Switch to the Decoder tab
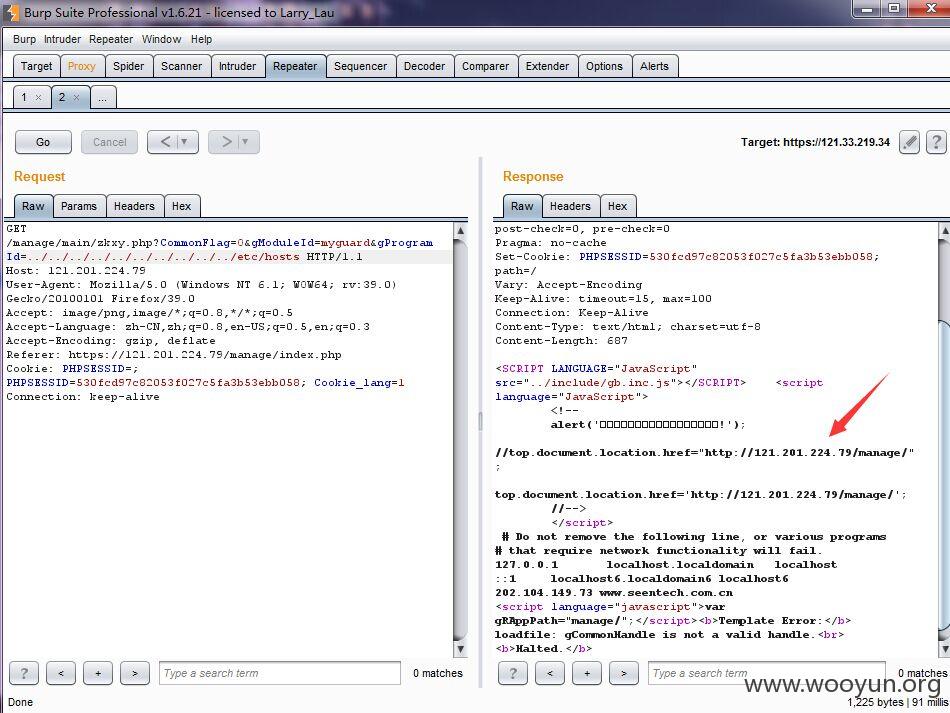This screenshot has height=713, width=950. point(425,66)
